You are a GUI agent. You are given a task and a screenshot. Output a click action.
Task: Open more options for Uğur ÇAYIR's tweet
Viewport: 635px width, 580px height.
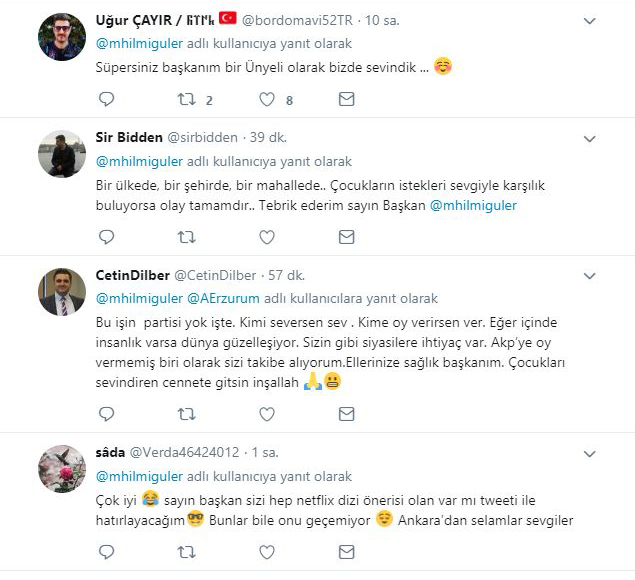pyautogui.click(x=590, y=21)
